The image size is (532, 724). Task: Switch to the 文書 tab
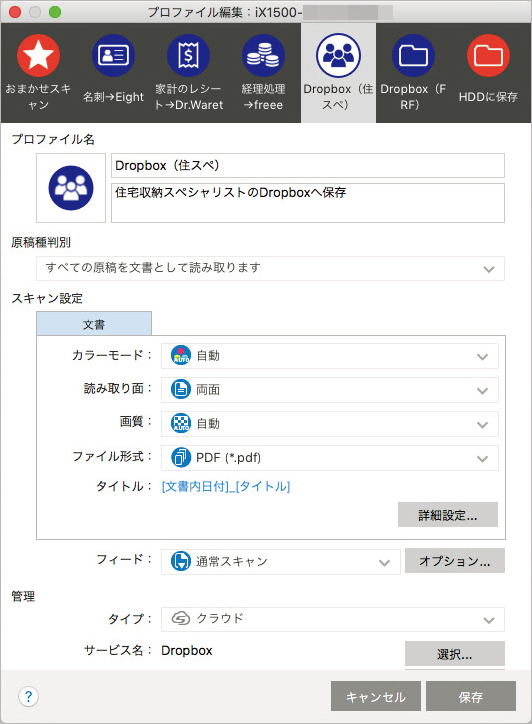click(94, 324)
